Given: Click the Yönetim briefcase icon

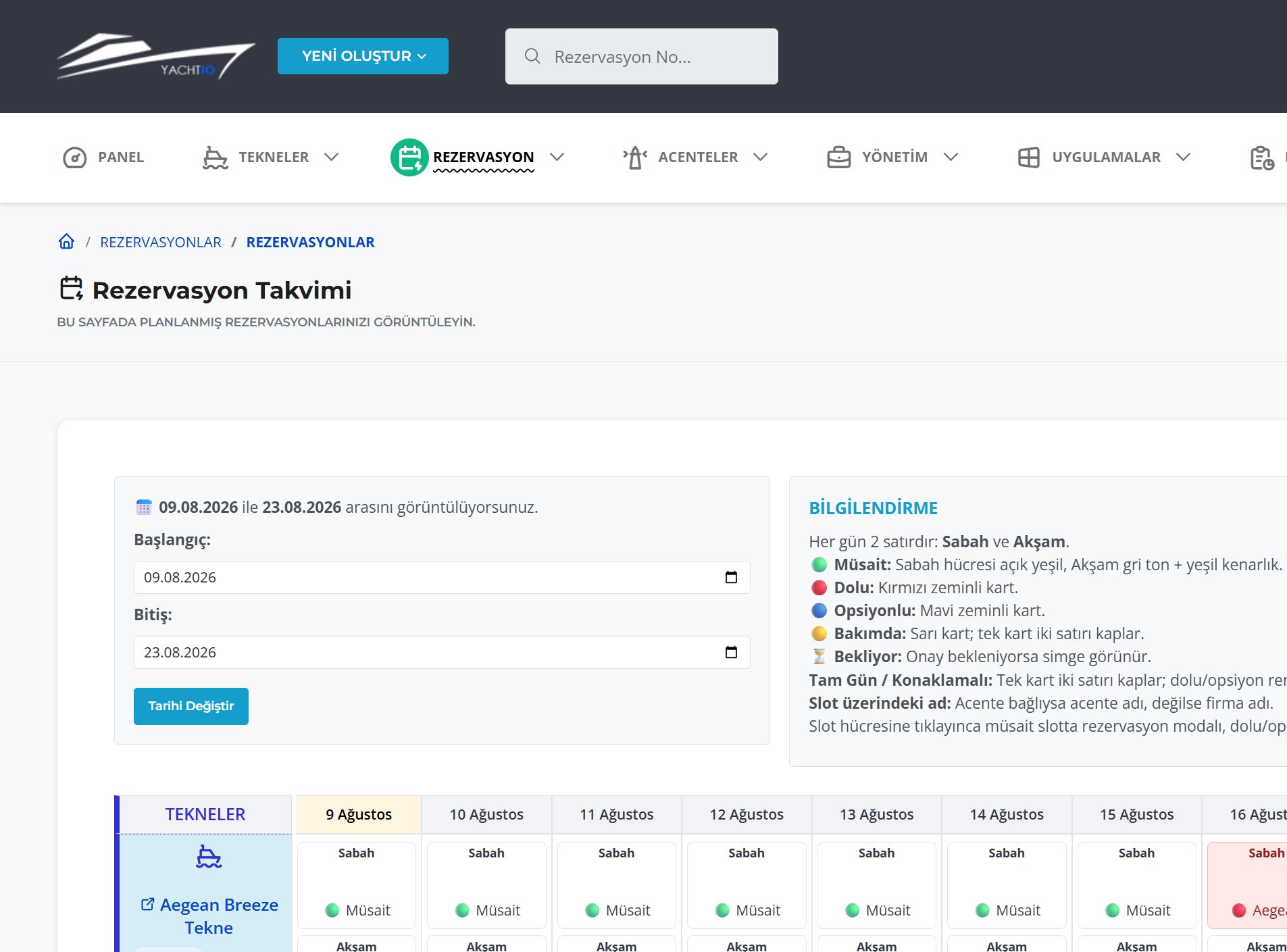Looking at the screenshot, I should coord(839,157).
